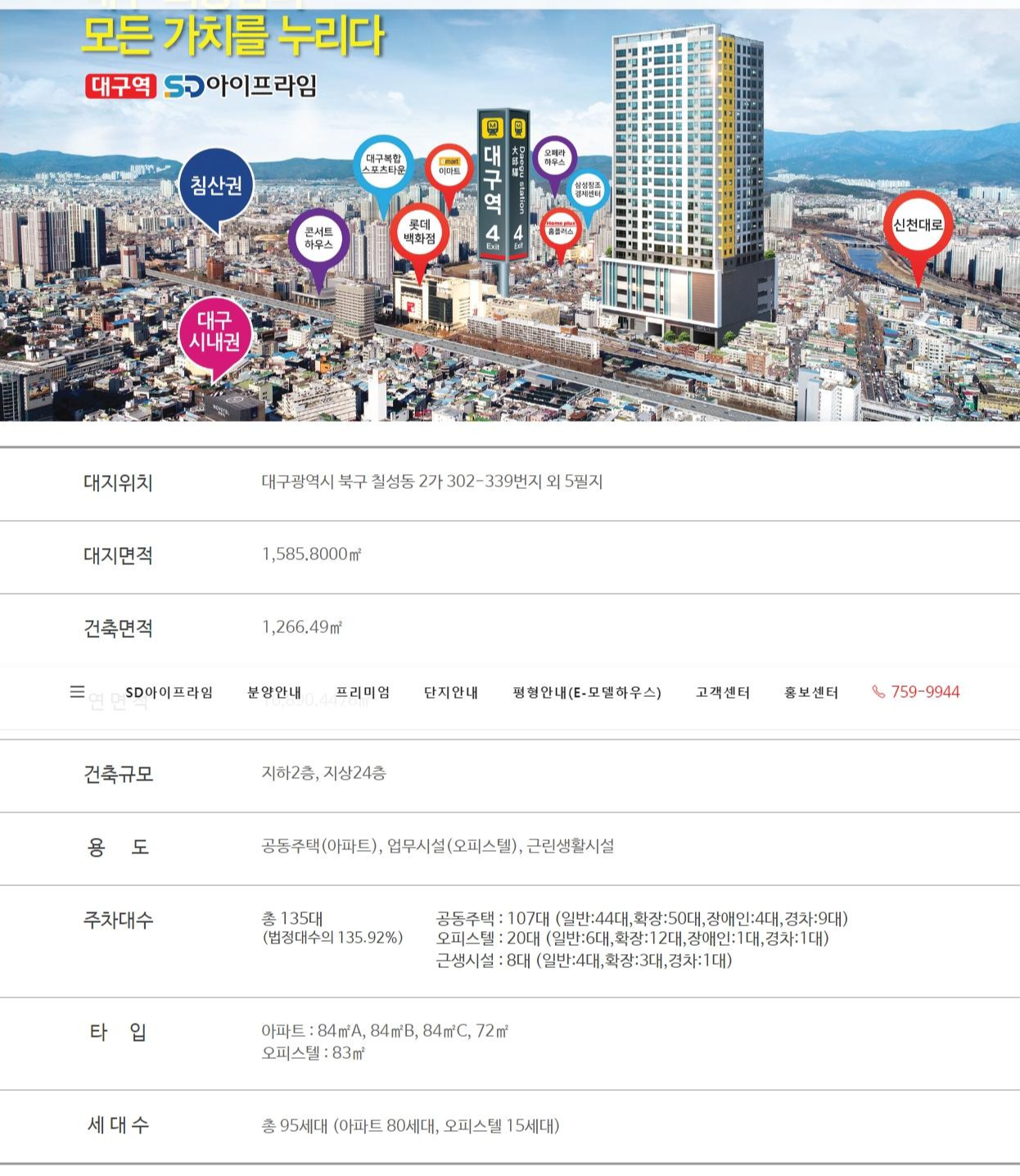Select the 아파트 : 84㎡A, 84㎡B types line
The height and width of the screenshot is (1176, 1020).
coord(385,1031)
